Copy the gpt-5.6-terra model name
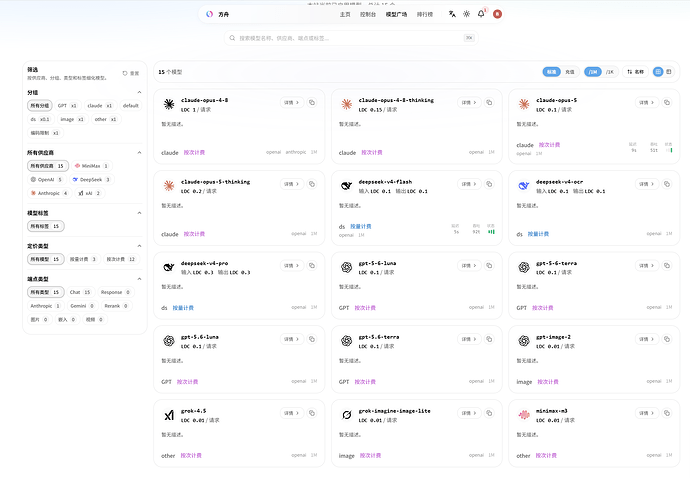This screenshot has width=690, height=478. [x=489, y=339]
